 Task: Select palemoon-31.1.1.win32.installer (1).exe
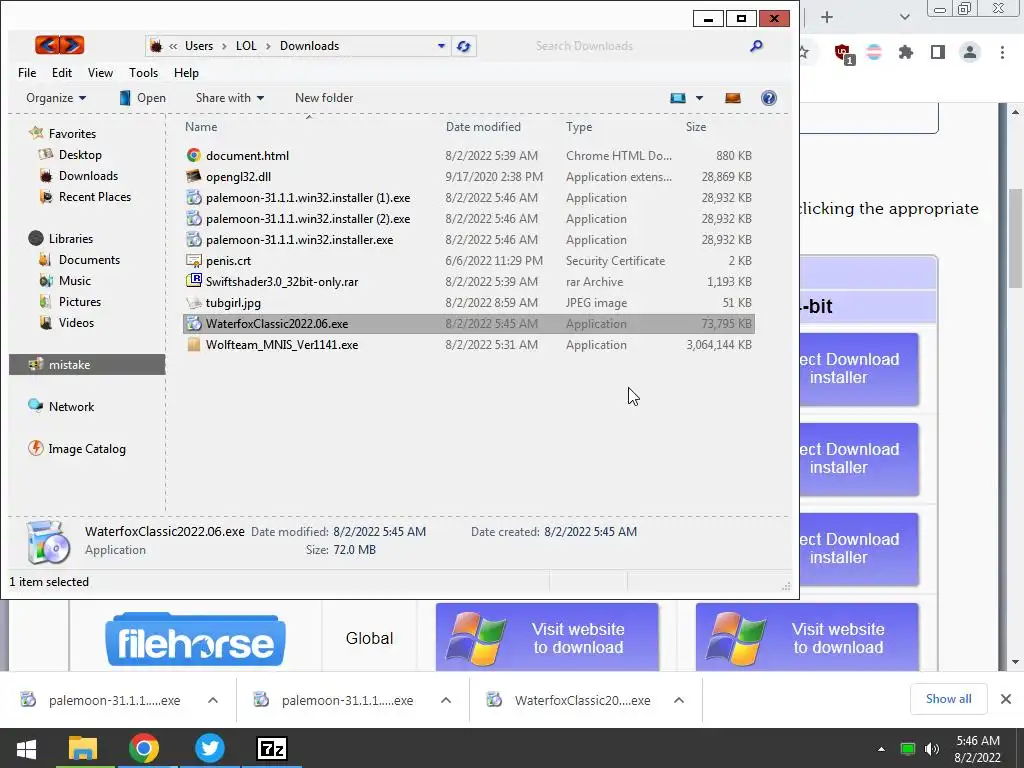(x=308, y=197)
